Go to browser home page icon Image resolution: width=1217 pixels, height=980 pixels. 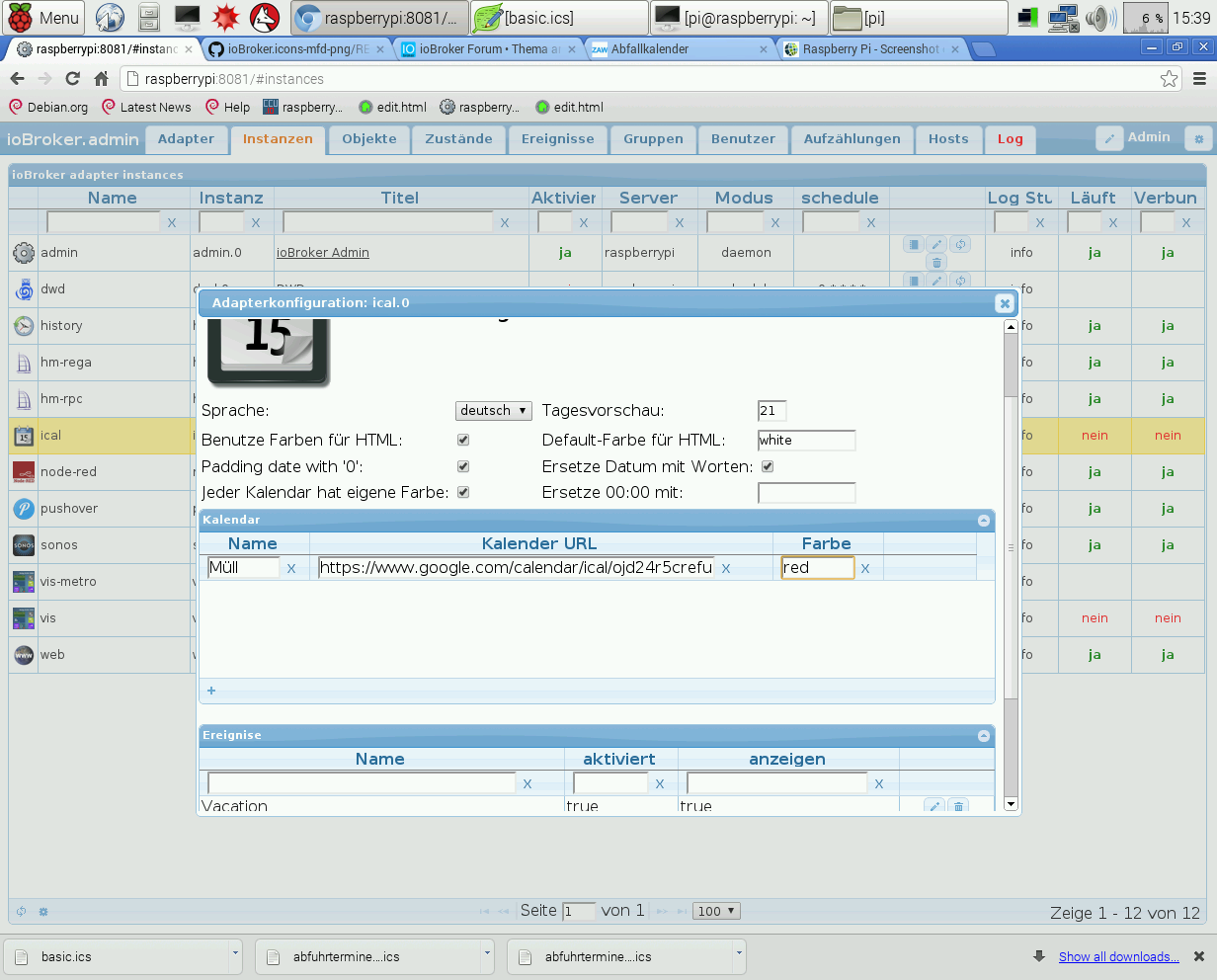coord(101,79)
